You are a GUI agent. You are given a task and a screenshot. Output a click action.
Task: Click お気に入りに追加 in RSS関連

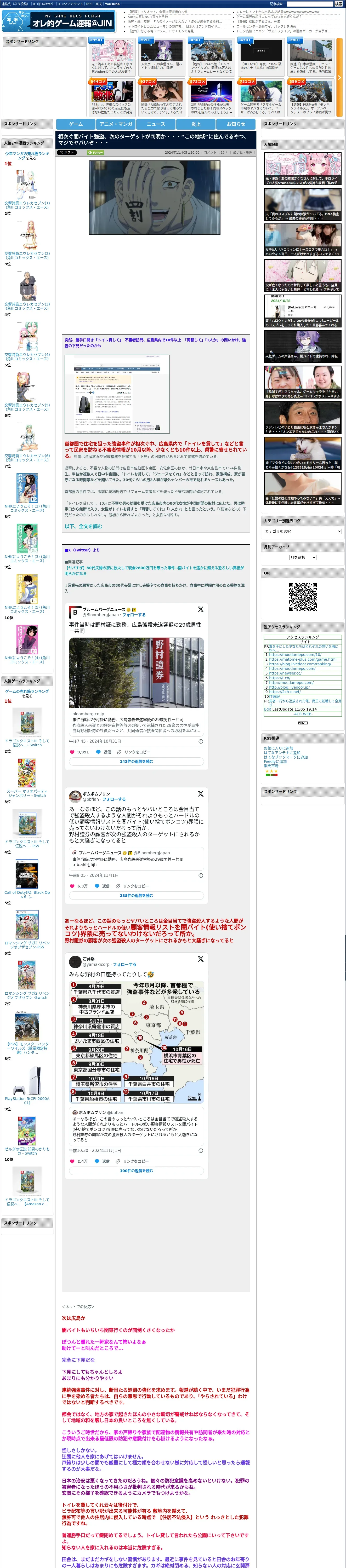(278, 748)
